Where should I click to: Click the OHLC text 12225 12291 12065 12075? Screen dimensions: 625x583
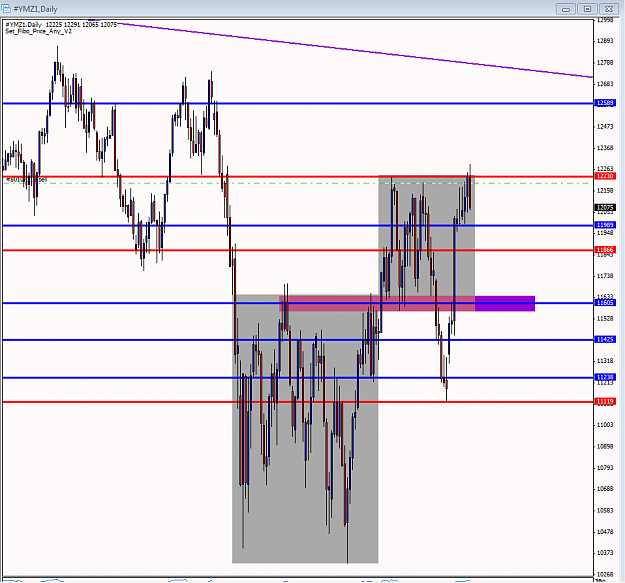pyautogui.click(x=81, y=25)
